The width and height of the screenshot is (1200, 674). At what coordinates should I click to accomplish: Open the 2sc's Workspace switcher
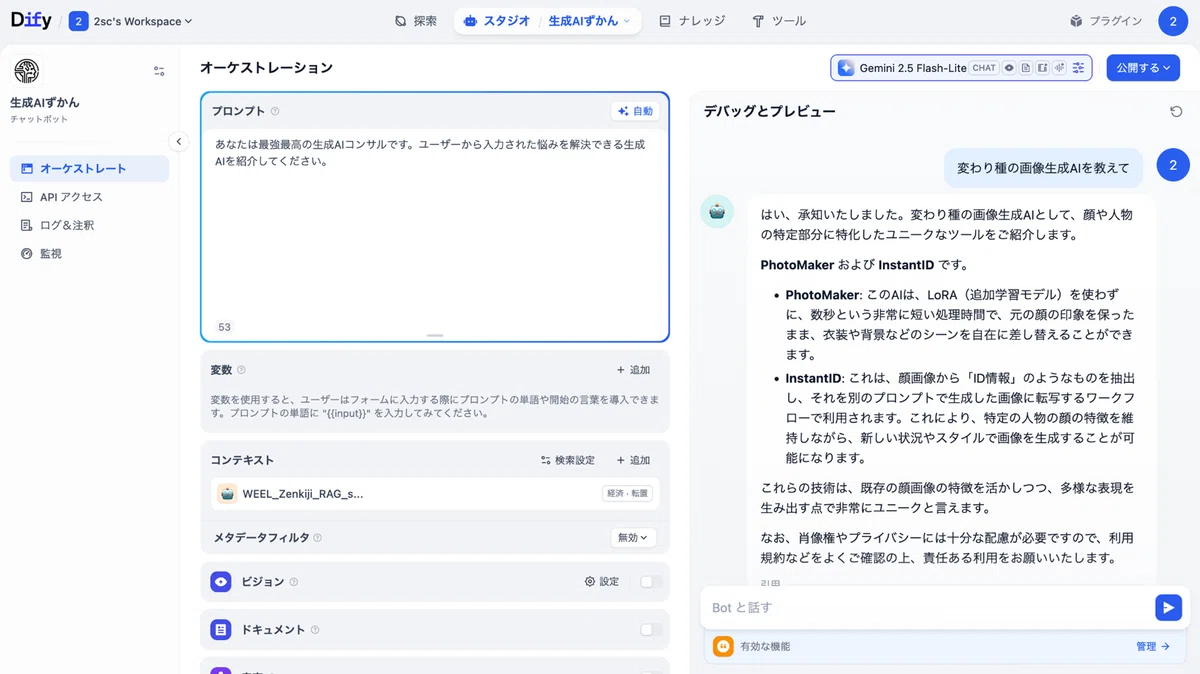point(131,21)
